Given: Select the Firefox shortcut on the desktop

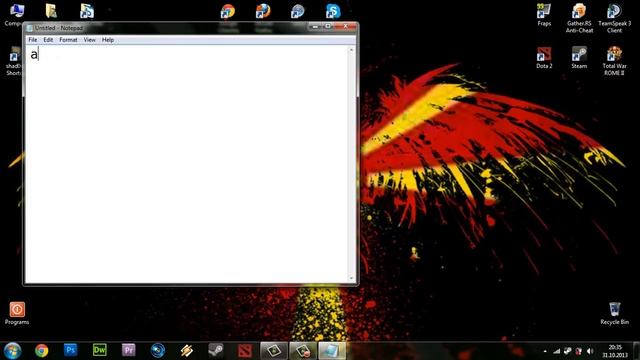Looking at the screenshot, I should pos(263,11).
